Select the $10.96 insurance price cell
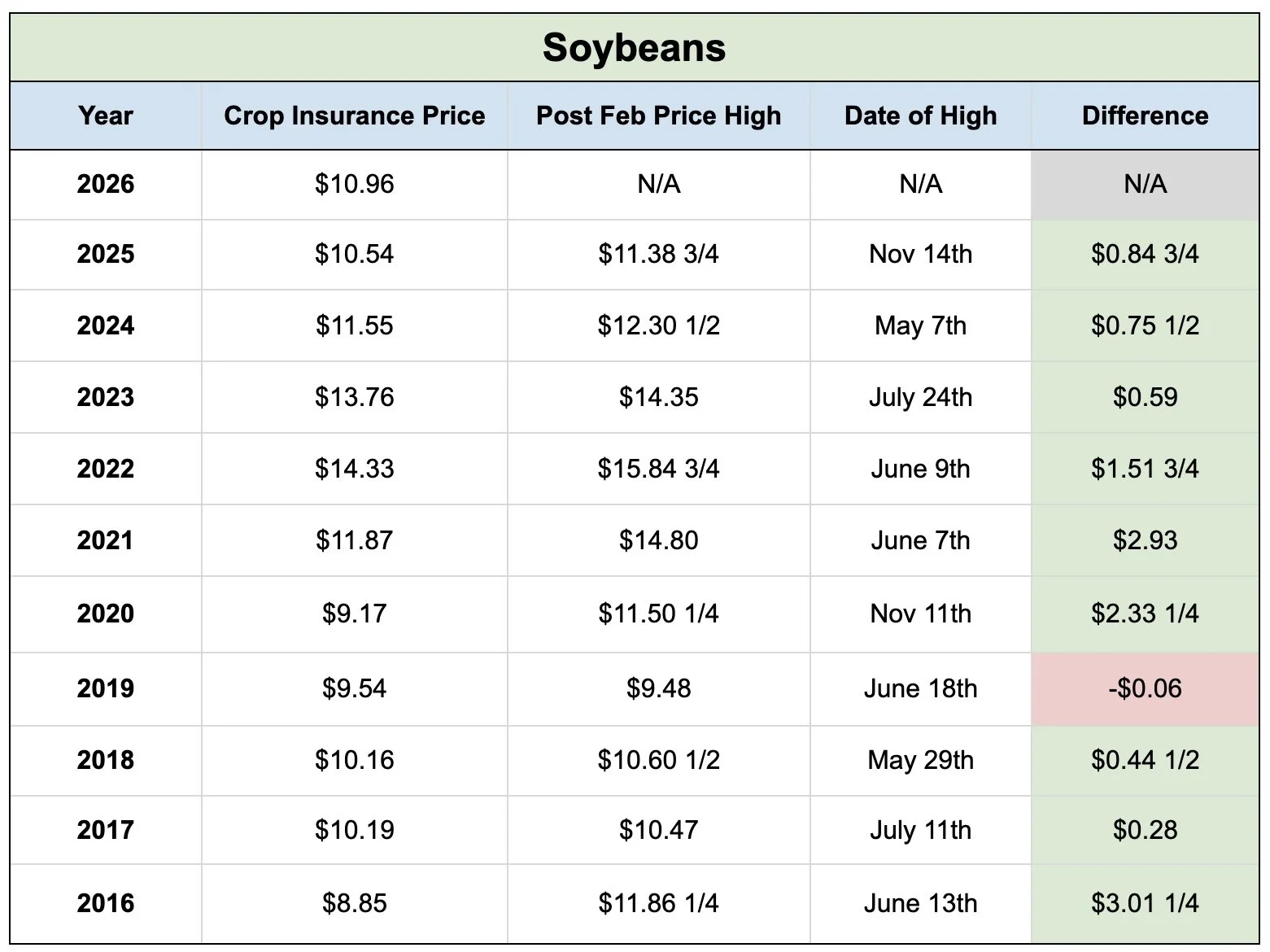1270x952 pixels. (354, 184)
